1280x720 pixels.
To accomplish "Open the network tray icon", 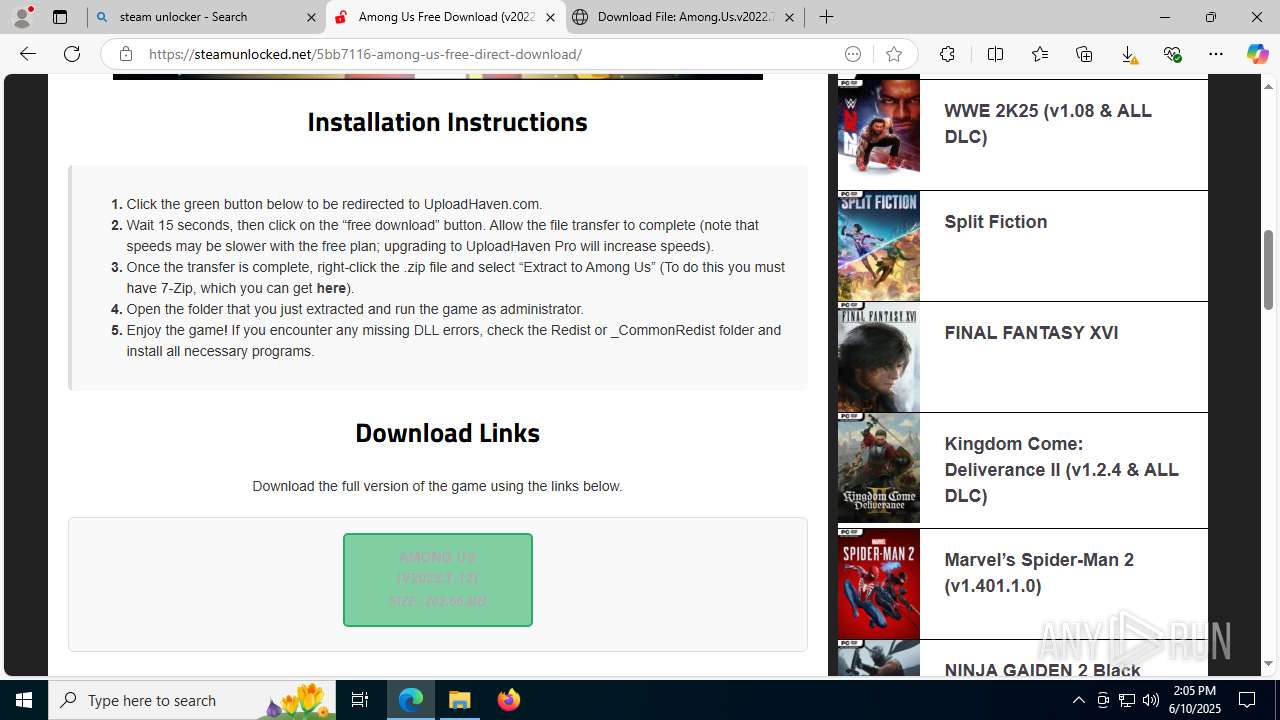I will (1126, 700).
